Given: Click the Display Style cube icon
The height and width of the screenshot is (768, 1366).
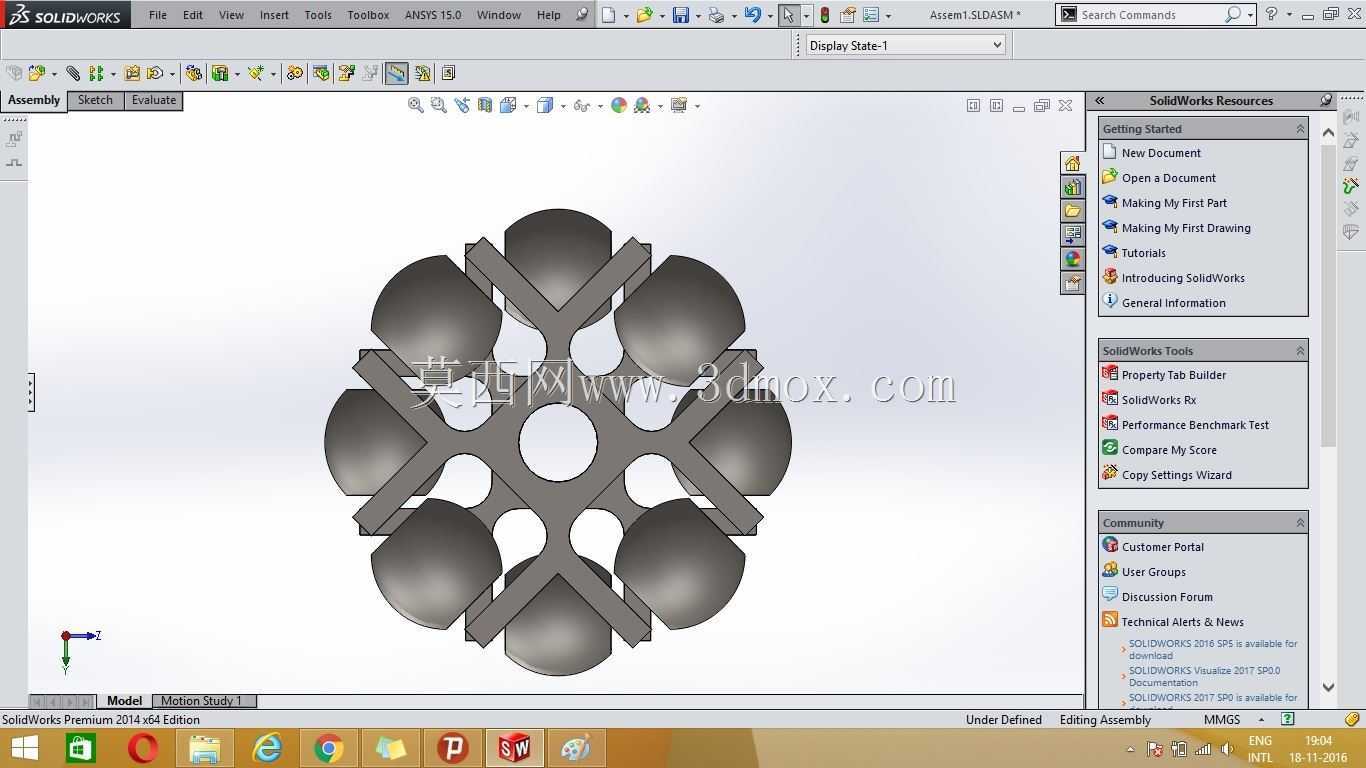Looking at the screenshot, I should (x=545, y=105).
